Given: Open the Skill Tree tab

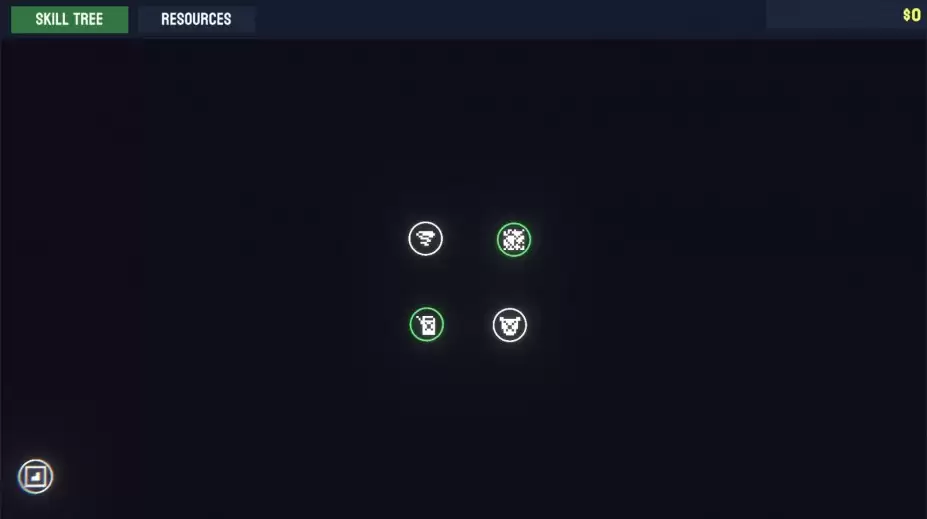Looking at the screenshot, I should tap(69, 20).
